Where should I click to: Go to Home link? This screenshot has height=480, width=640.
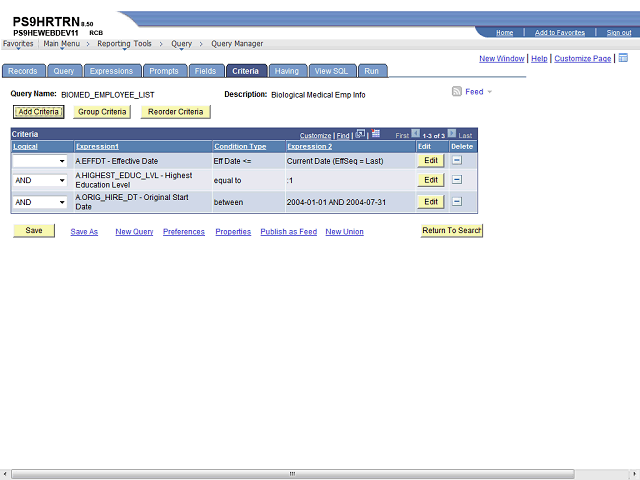[x=504, y=33]
